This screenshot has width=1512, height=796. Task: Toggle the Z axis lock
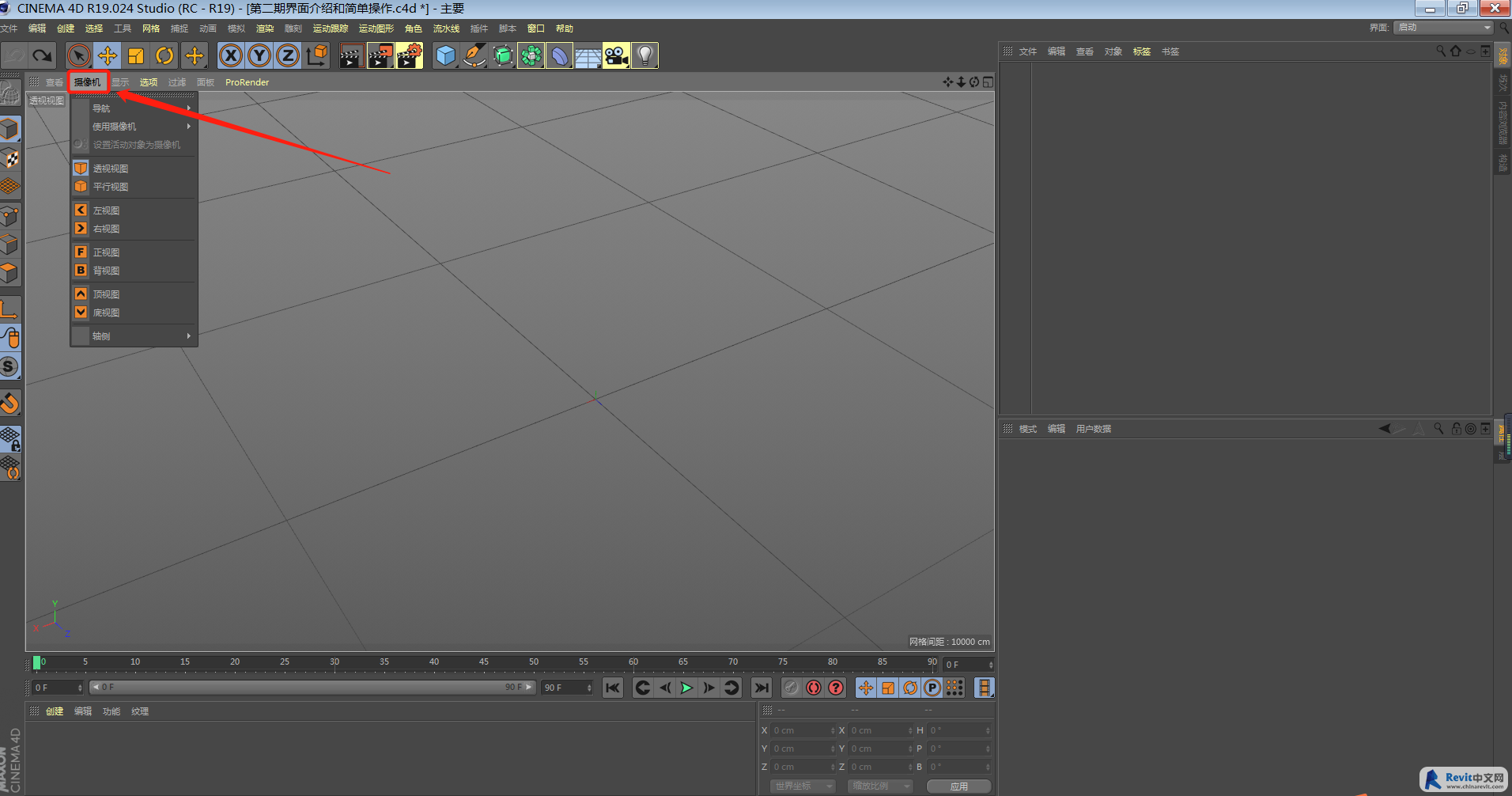point(287,55)
